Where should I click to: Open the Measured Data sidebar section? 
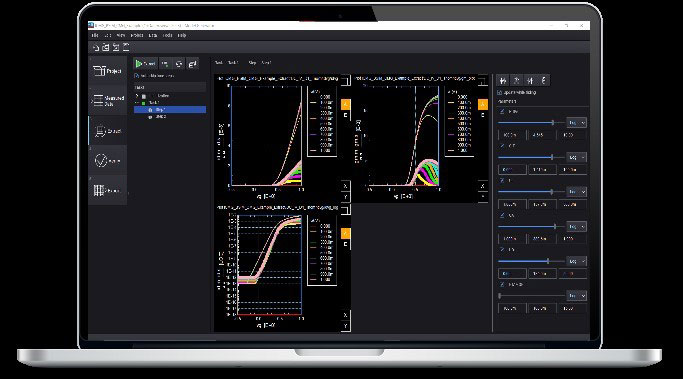pos(108,101)
